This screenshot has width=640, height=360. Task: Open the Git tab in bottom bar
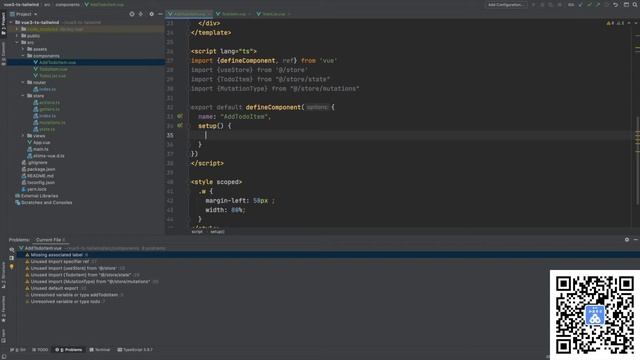pos(18,350)
